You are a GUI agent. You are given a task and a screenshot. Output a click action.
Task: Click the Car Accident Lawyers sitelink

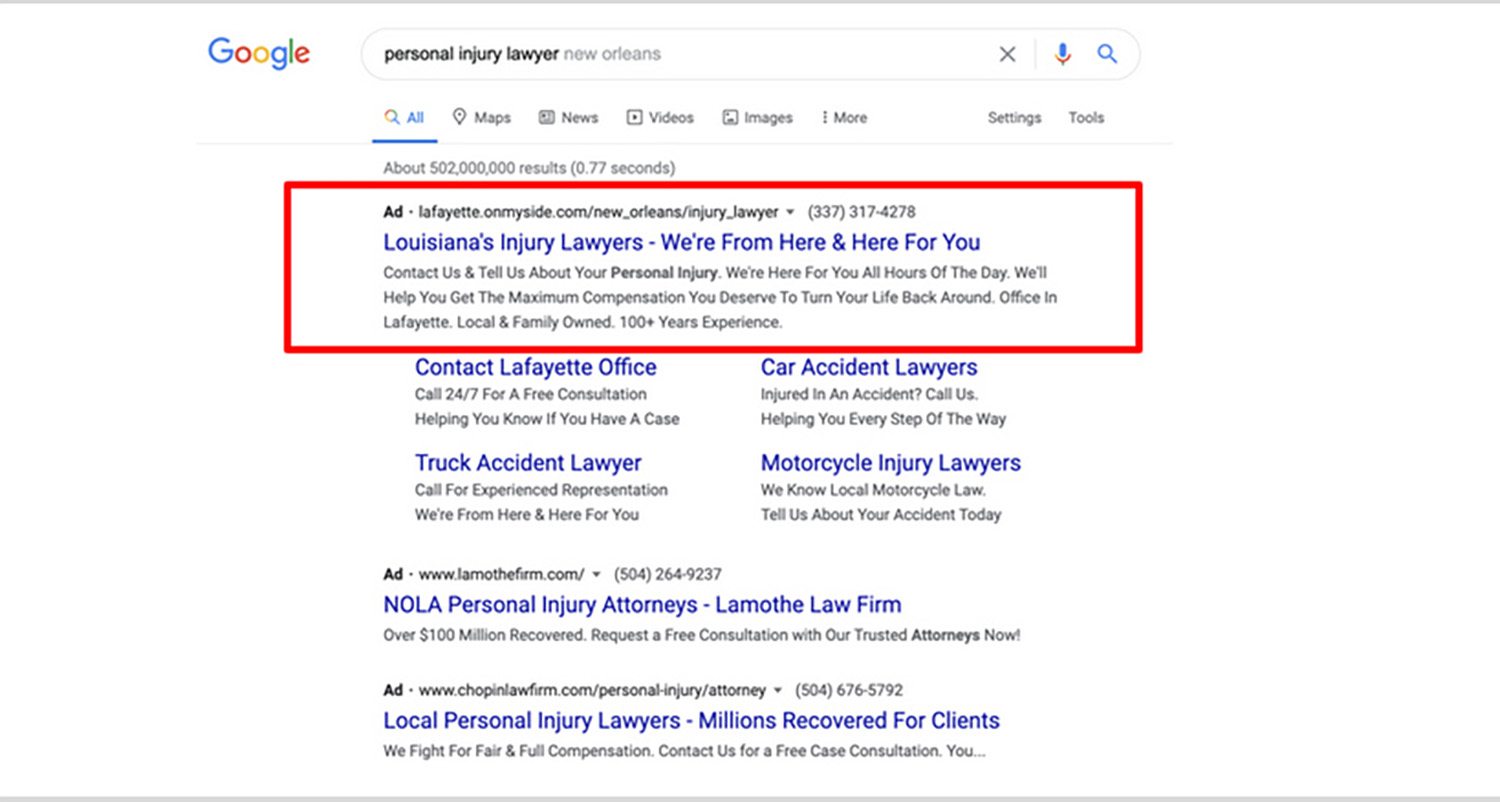click(x=869, y=367)
